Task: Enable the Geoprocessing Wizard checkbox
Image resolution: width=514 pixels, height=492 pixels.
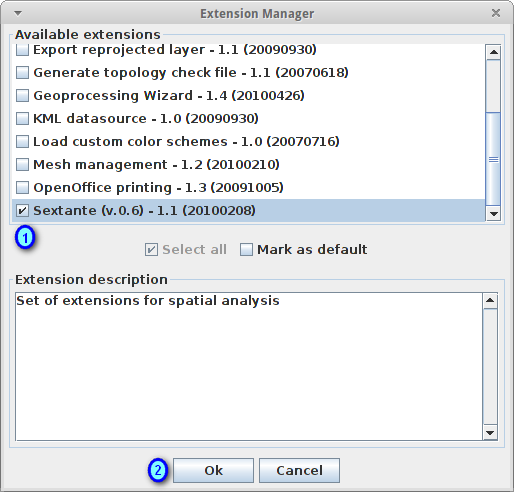Action: pos(22,96)
